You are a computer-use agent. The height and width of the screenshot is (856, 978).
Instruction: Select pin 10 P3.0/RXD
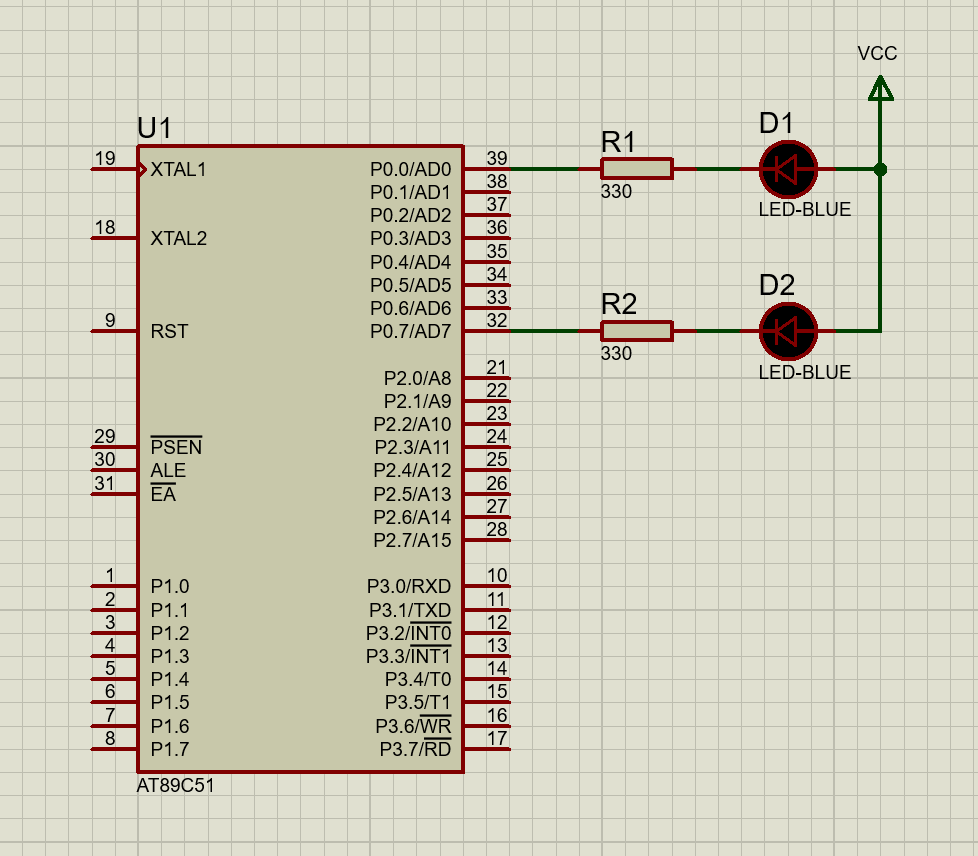[488, 586]
